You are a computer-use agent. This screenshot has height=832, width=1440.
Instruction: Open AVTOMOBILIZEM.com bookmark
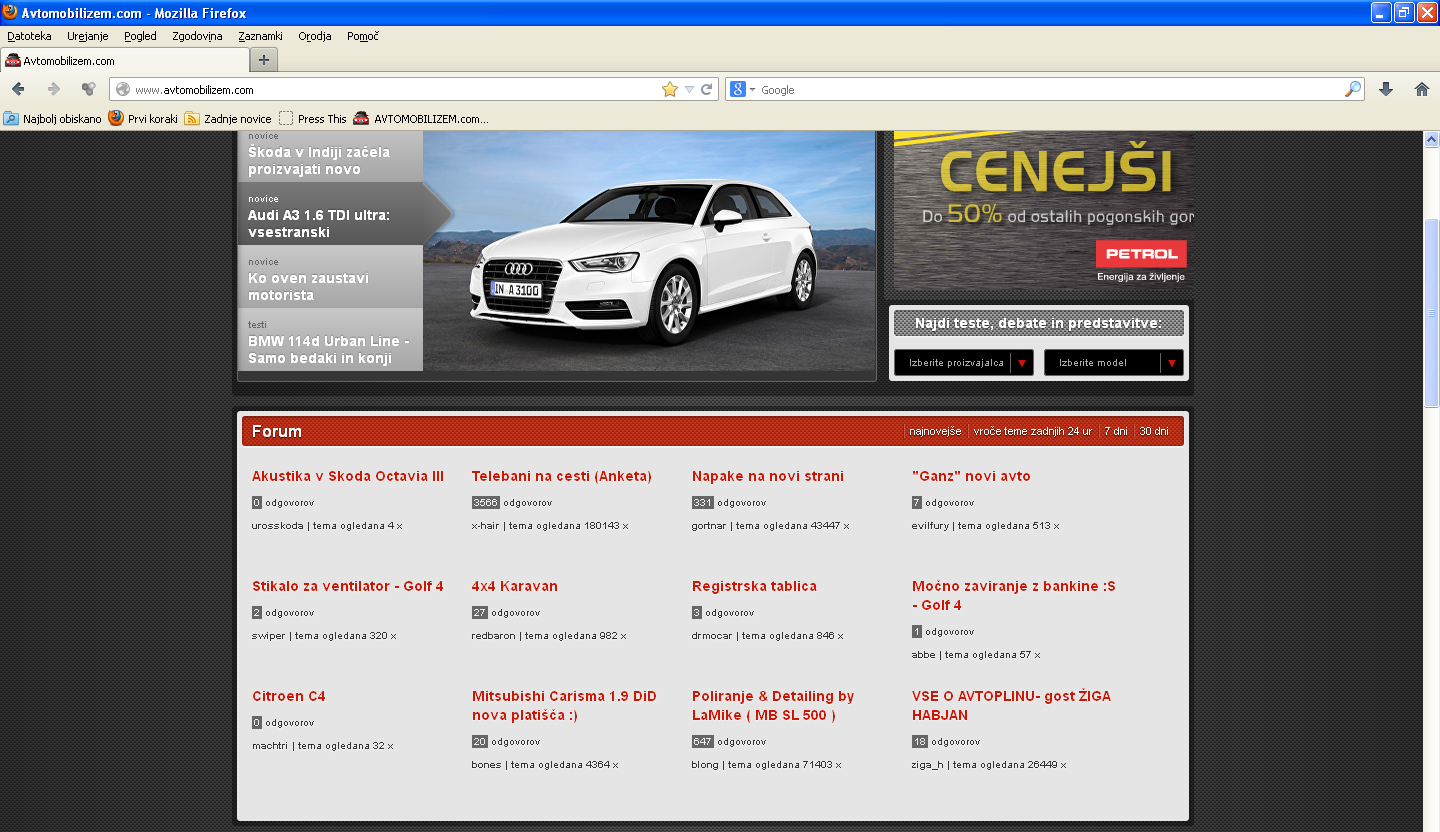tap(421, 118)
